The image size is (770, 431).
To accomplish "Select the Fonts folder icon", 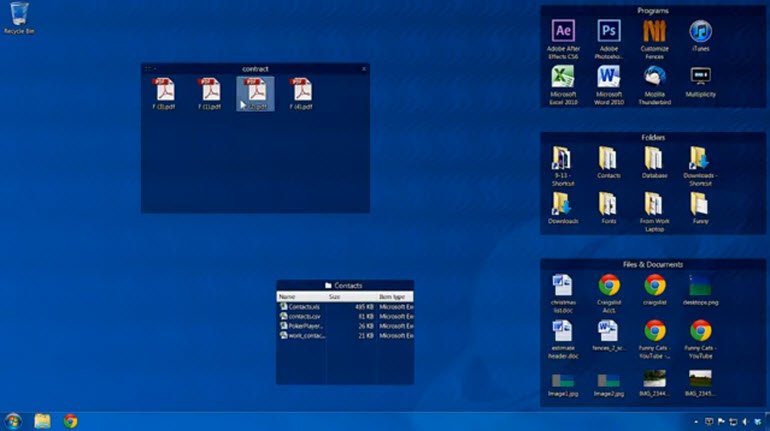I will tap(608, 205).
